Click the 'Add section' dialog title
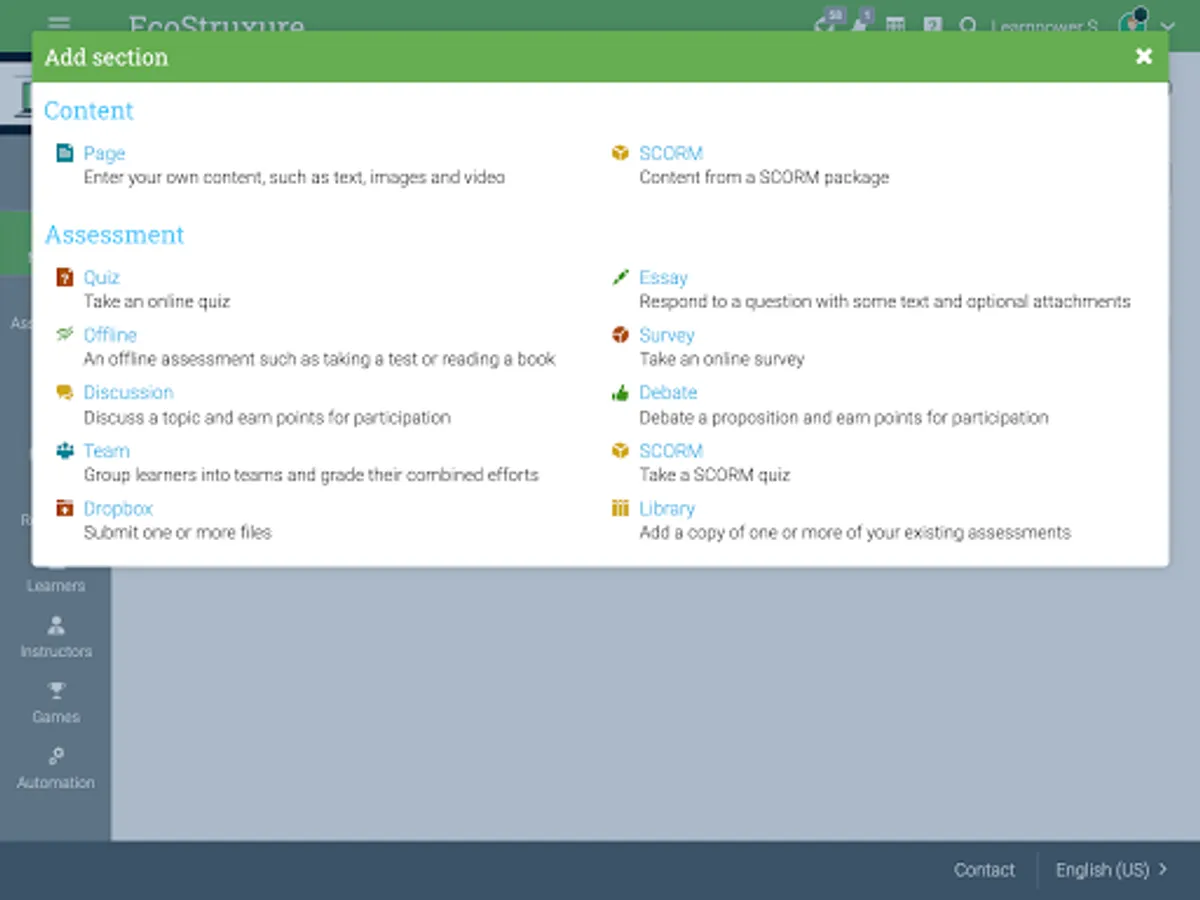This screenshot has height=900, width=1200. pyautogui.click(x=106, y=57)
